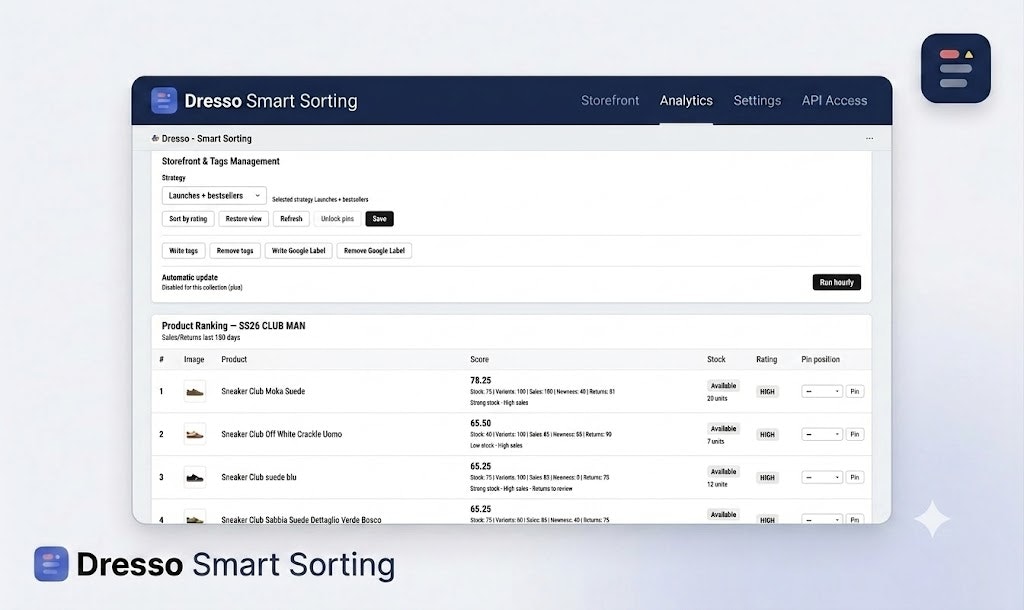Click the 'Product Ranking — SS26 CLUB MAN' heading
1024x610 pixels.
(x=233, y=325)
